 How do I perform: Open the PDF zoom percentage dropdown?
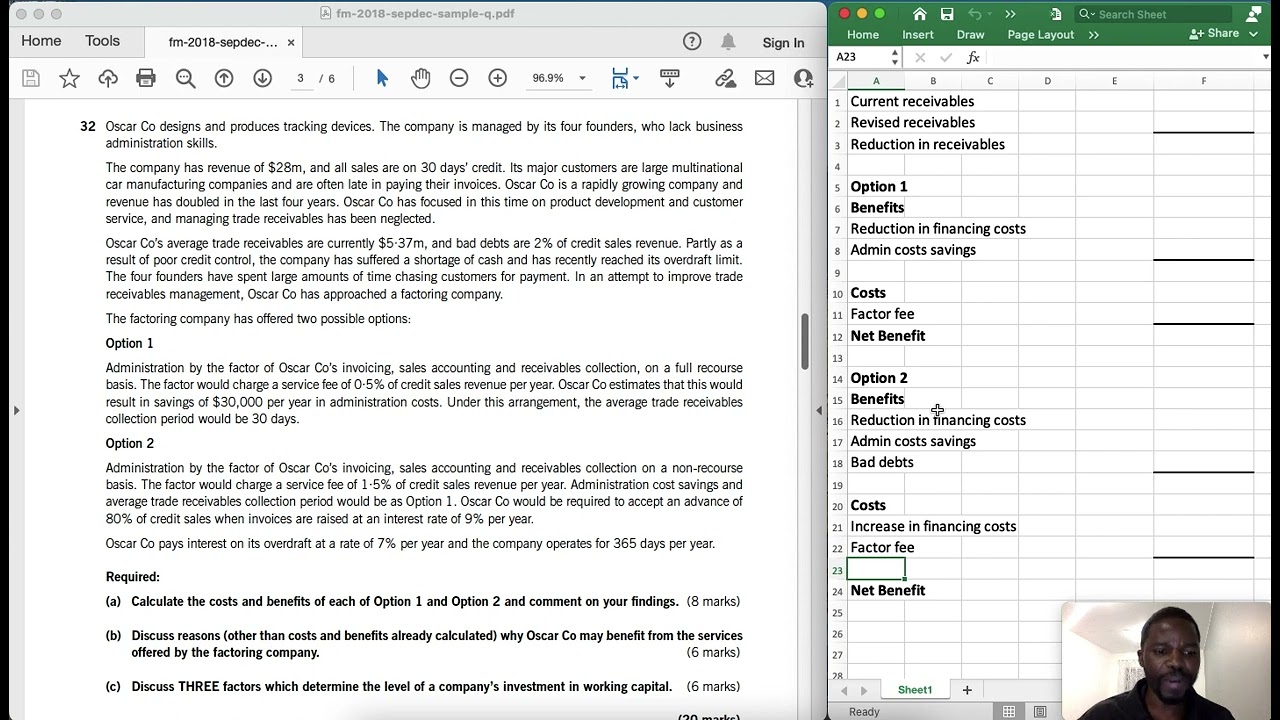[x=582, y=78]
